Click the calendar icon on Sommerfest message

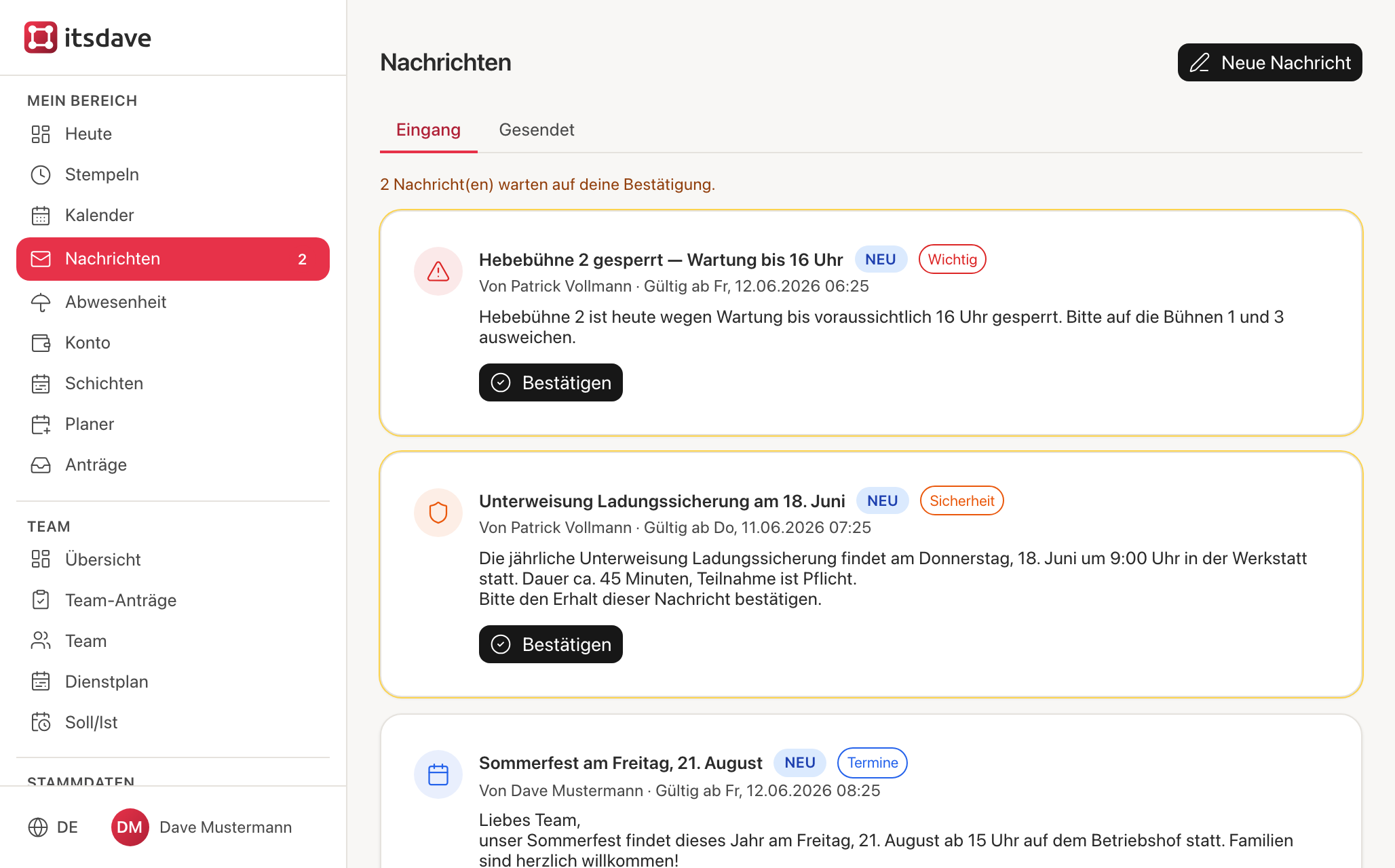point(438,774)
